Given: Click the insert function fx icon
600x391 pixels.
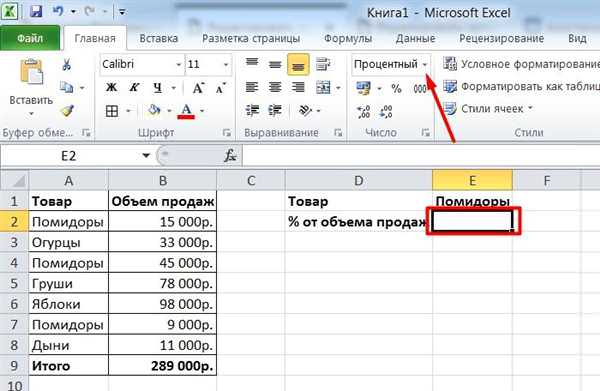Looking at the screenshot, I should 230,156.
